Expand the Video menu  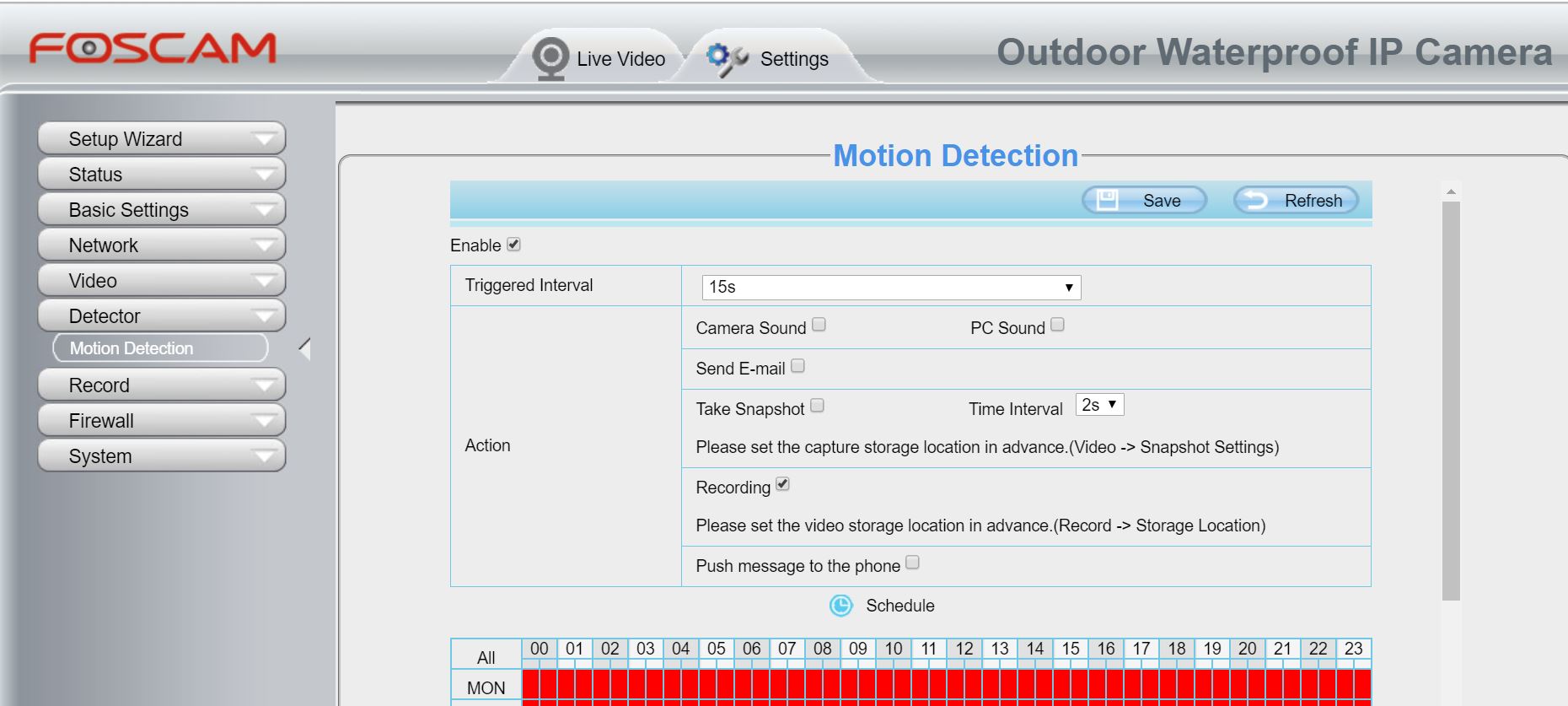(x=162, y=280)
